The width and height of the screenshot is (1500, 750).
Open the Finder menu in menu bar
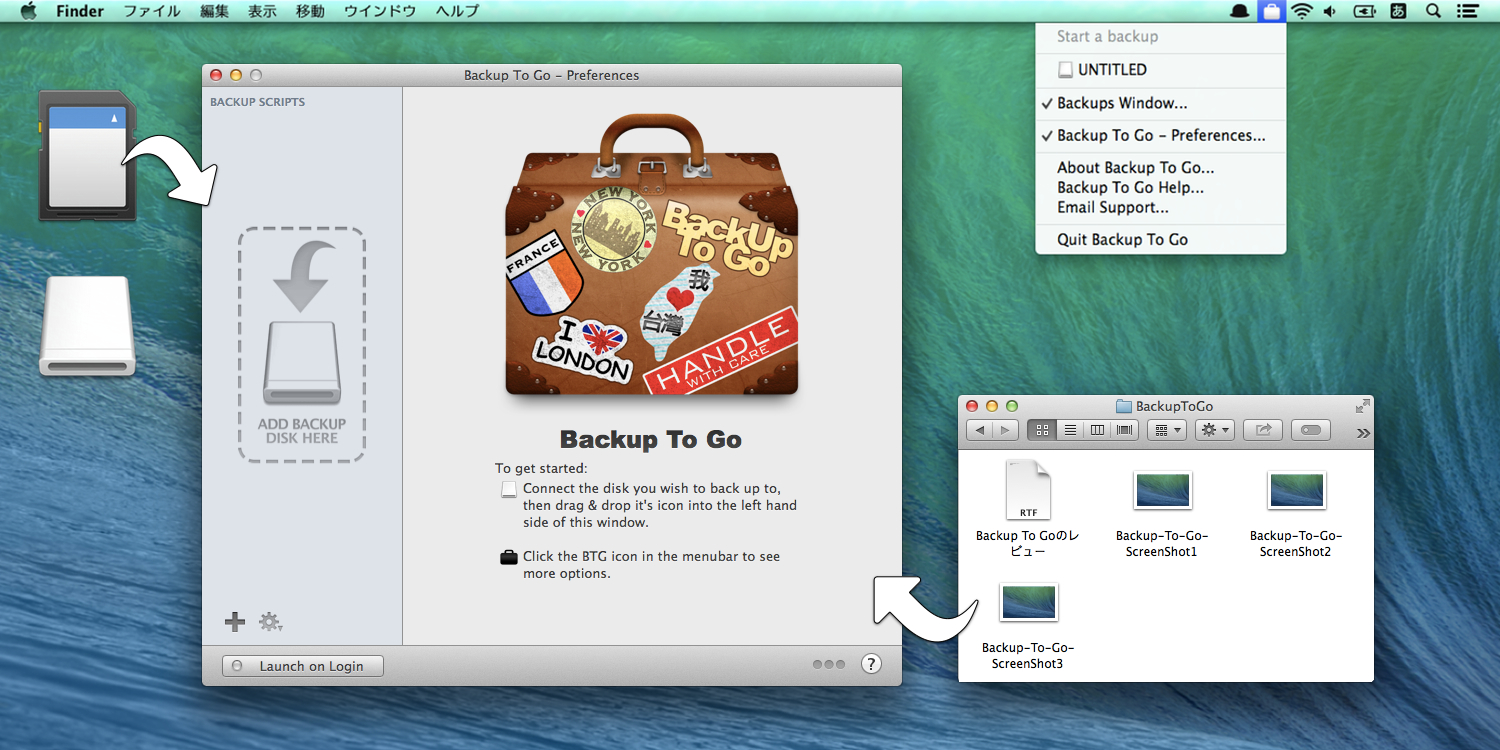point(80,11)
